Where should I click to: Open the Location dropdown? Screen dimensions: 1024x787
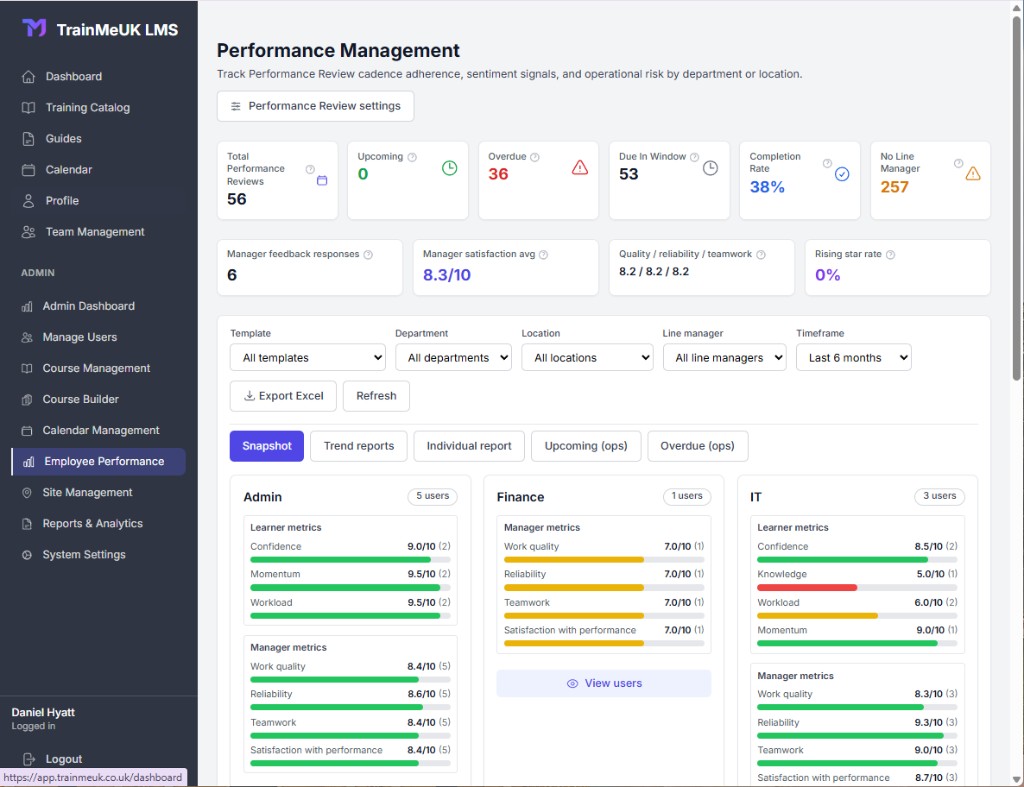tap(587, 357)
